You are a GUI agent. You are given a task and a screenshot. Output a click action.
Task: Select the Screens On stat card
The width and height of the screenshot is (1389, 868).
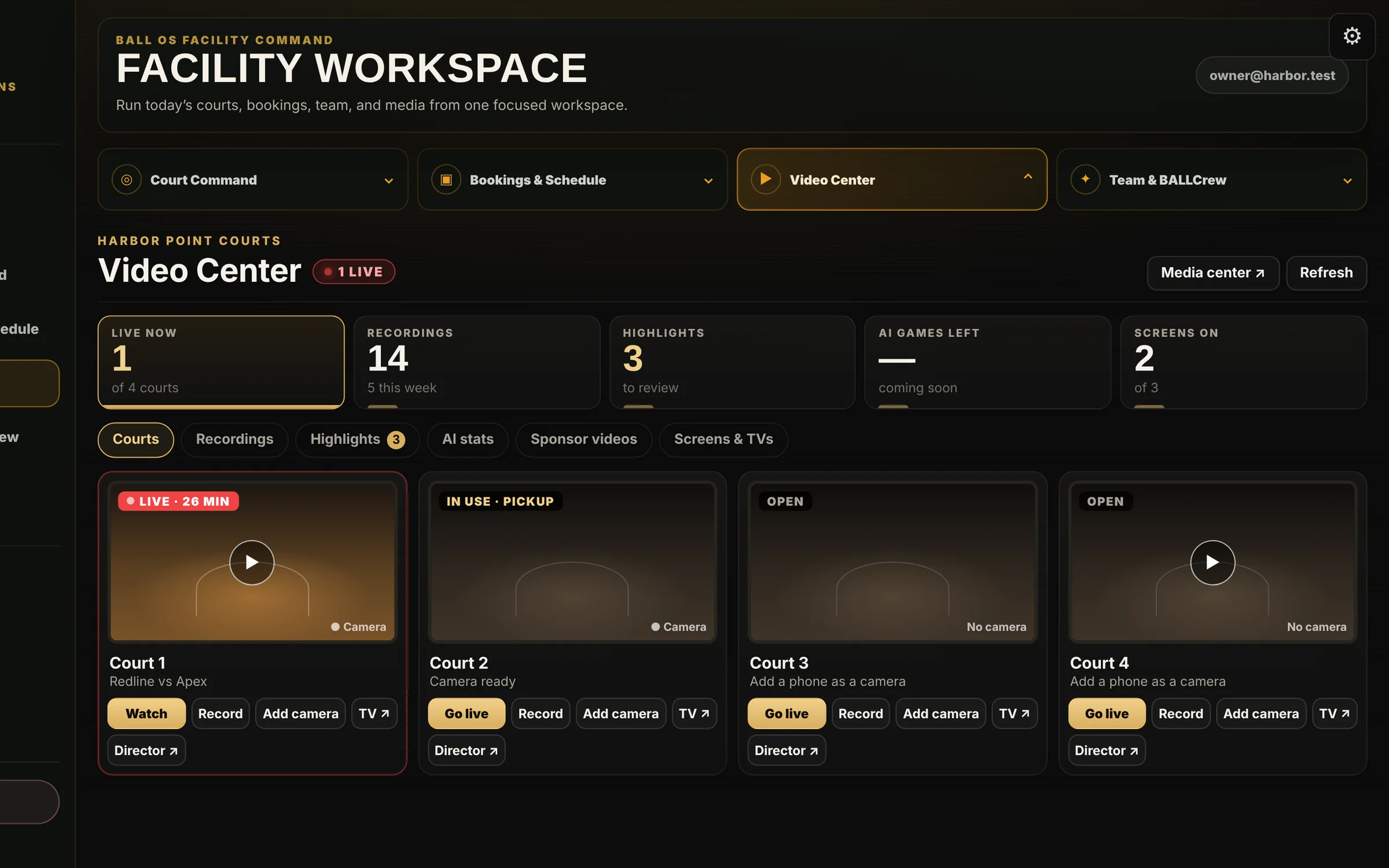[x=1244, y=362]
